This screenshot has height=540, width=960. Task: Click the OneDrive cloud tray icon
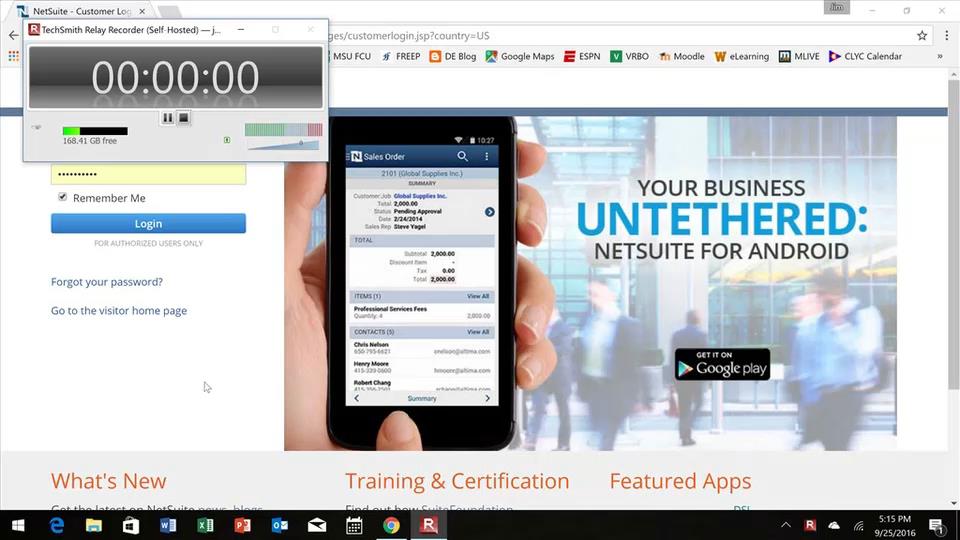tap(834, 525)
